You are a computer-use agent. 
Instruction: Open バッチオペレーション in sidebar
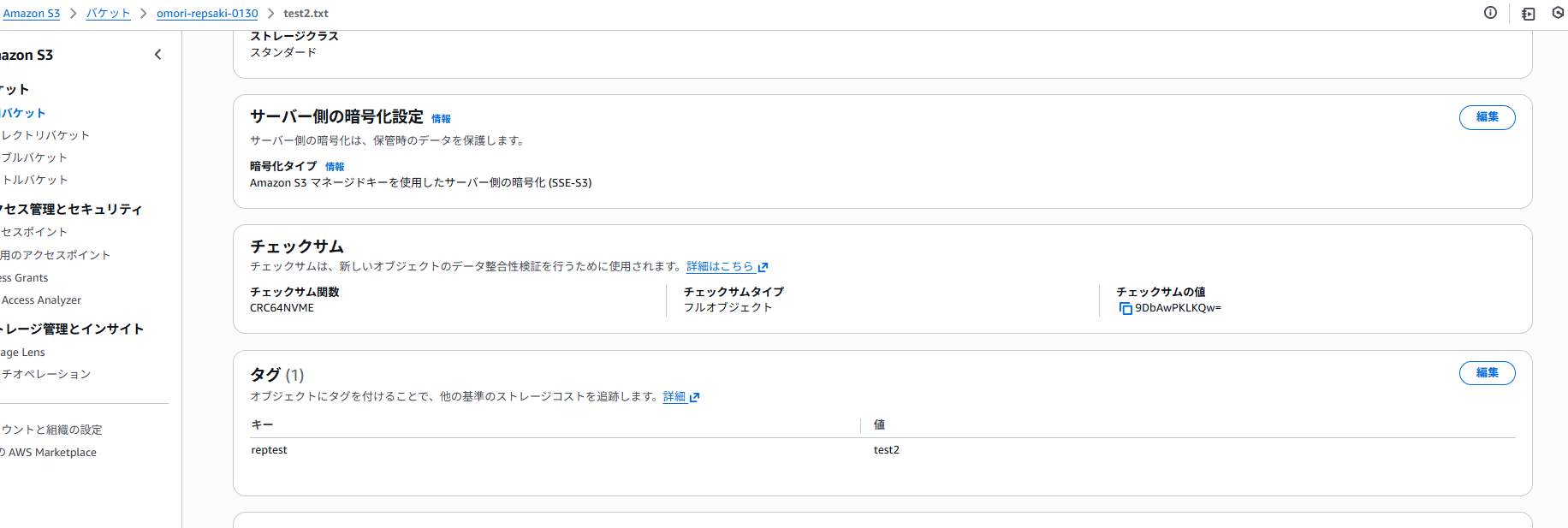point(45,374)
